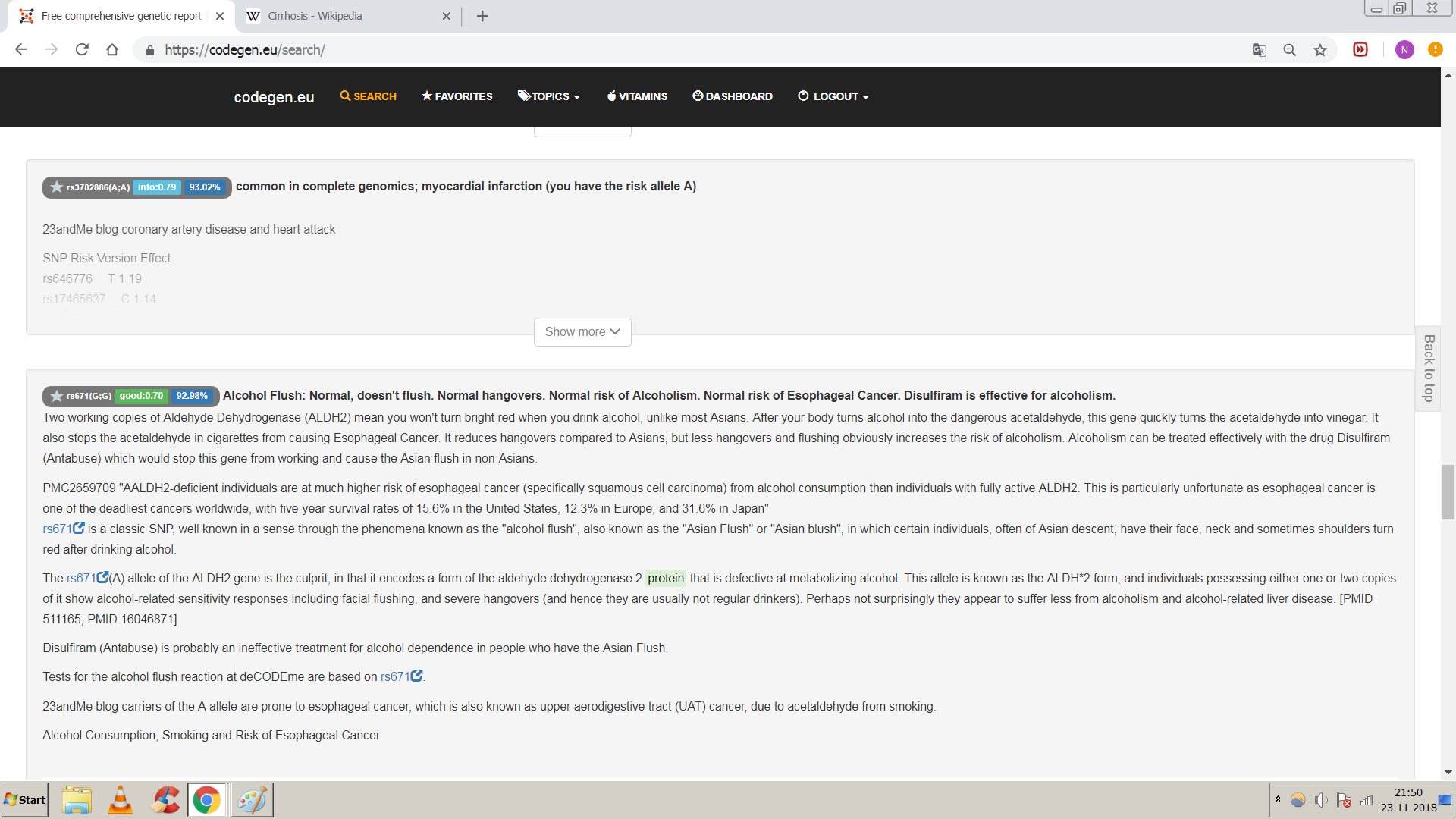Open File Explorer from the taskbar
The width and height of the screenshot is (1456, 819).
(x=77, y=800)
